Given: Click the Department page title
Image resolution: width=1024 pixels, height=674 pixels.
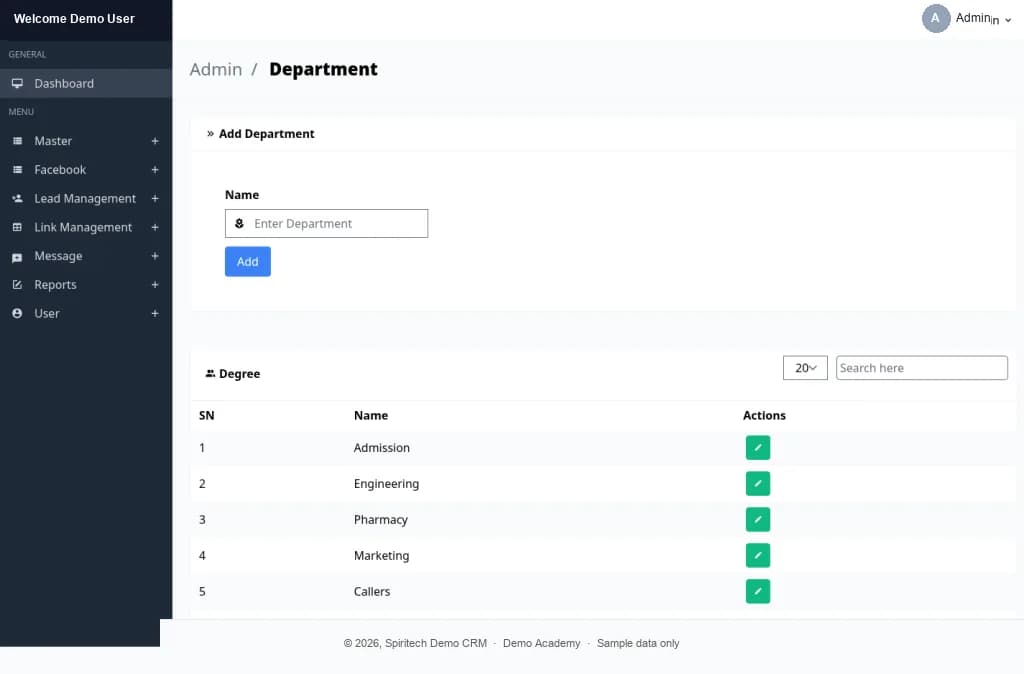Looking at the screenshot, I should [323, 69].
